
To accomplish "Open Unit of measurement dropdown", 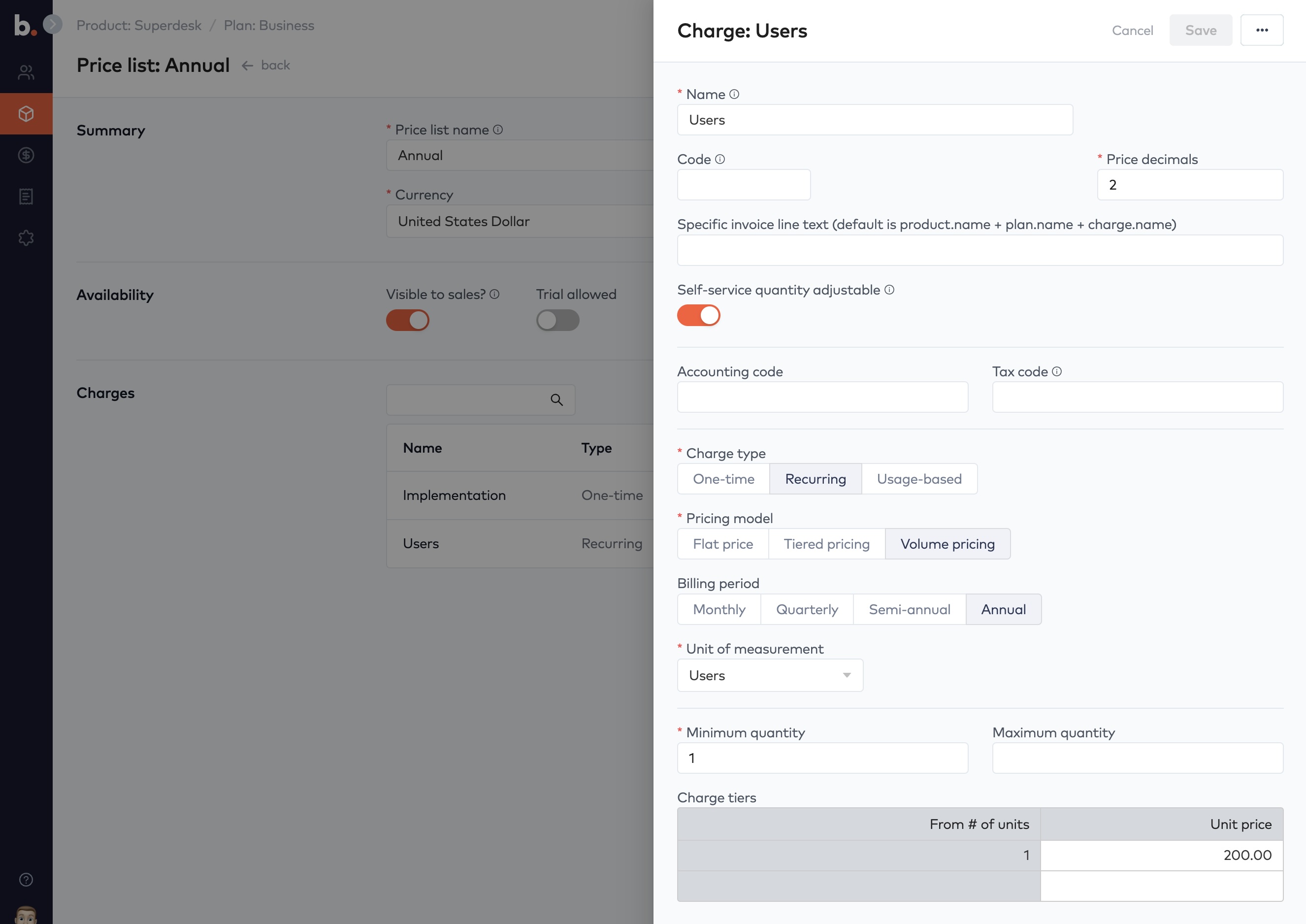I will pos(770,675).
